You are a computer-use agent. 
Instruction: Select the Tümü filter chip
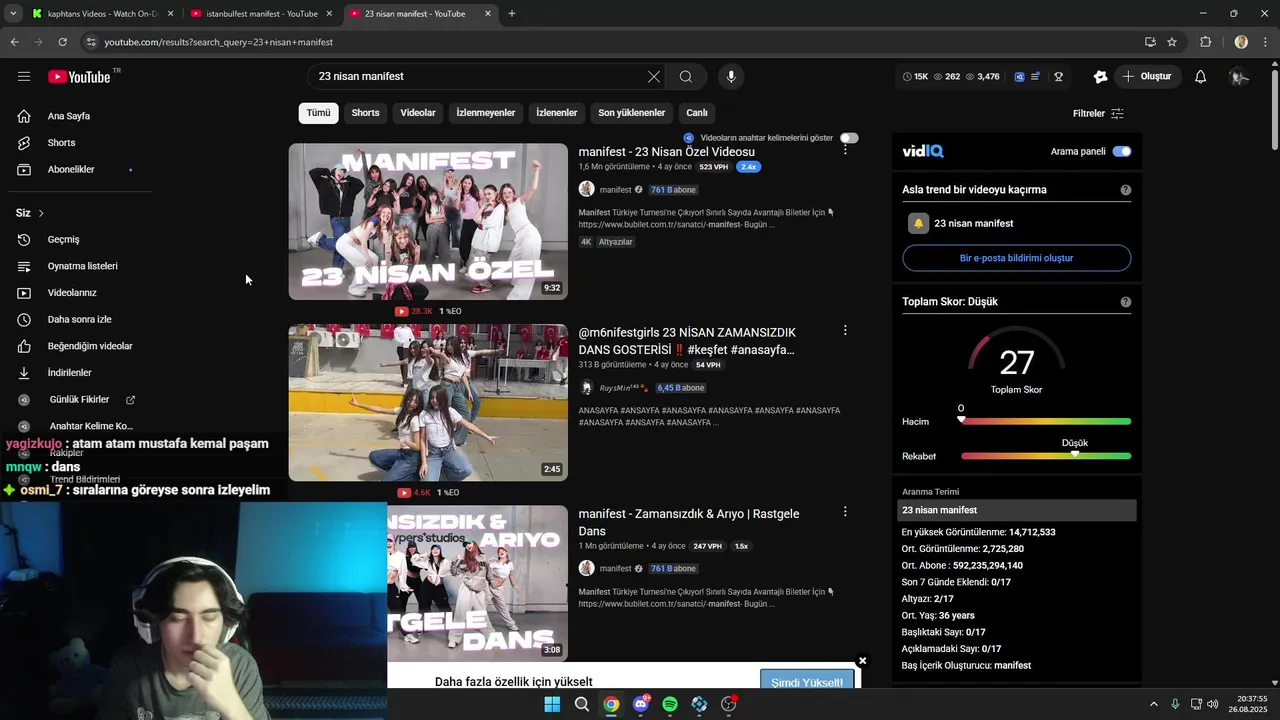point(318,113)
